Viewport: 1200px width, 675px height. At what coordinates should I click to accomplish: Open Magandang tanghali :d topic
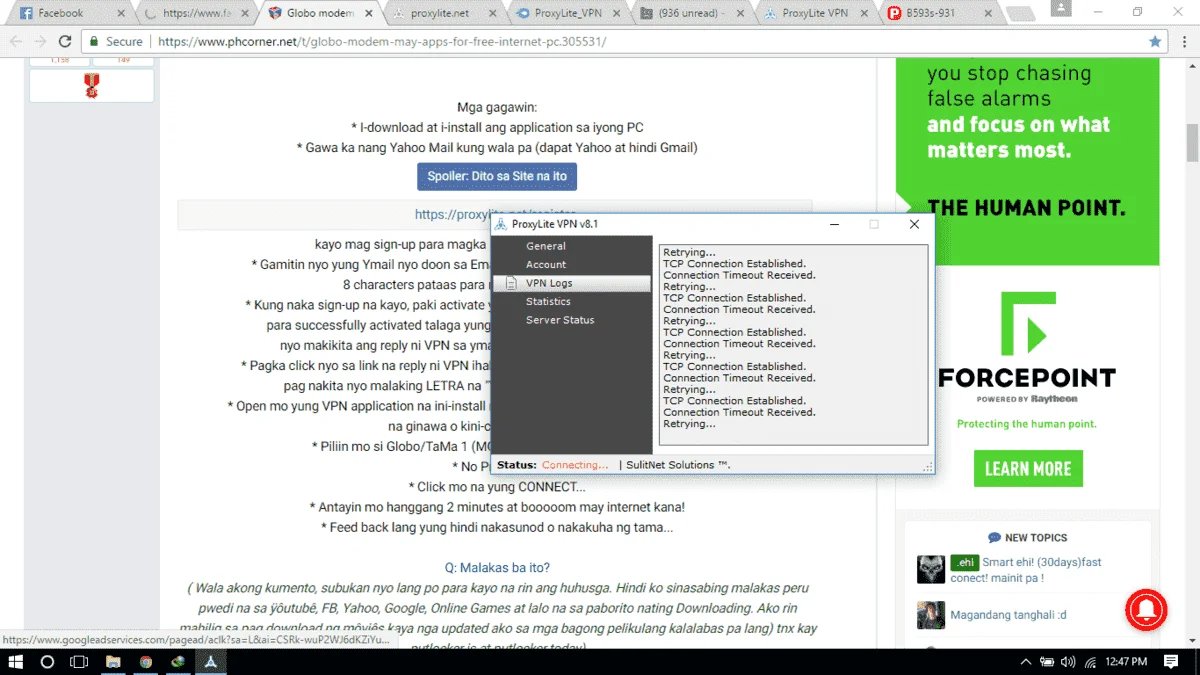[1008, 614]
